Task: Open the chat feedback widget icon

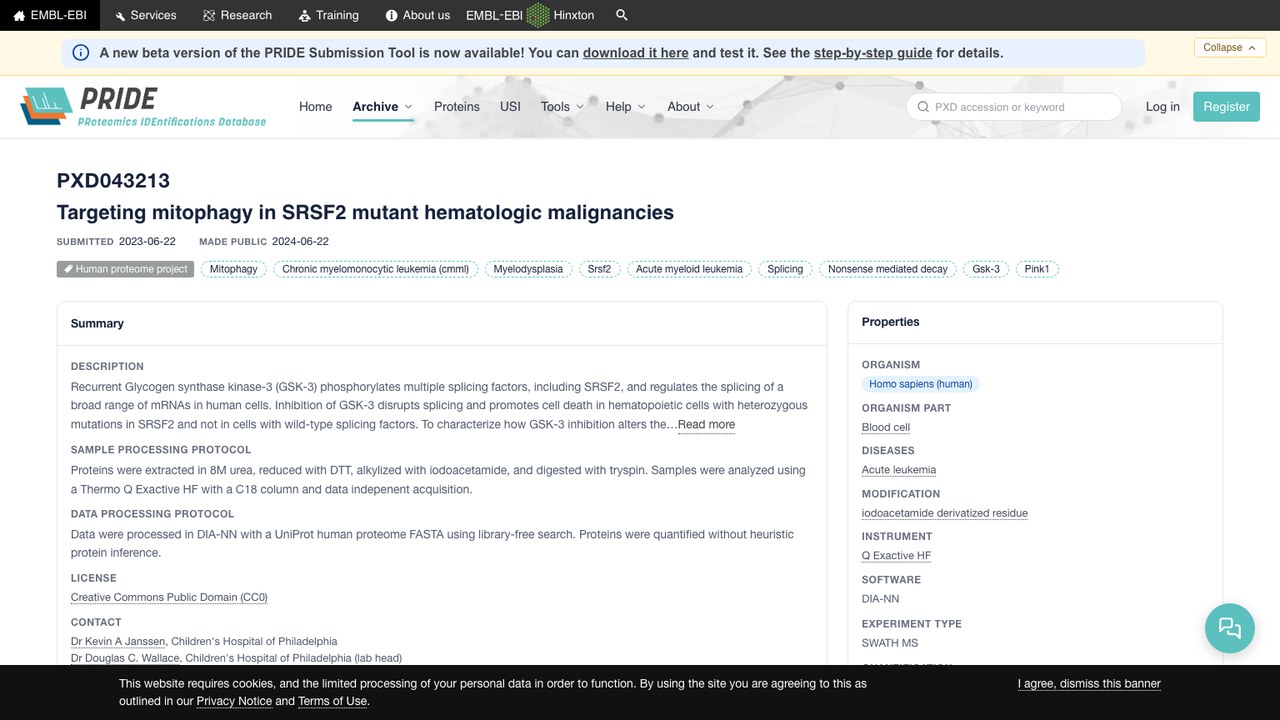Action: pos(1230,628)
